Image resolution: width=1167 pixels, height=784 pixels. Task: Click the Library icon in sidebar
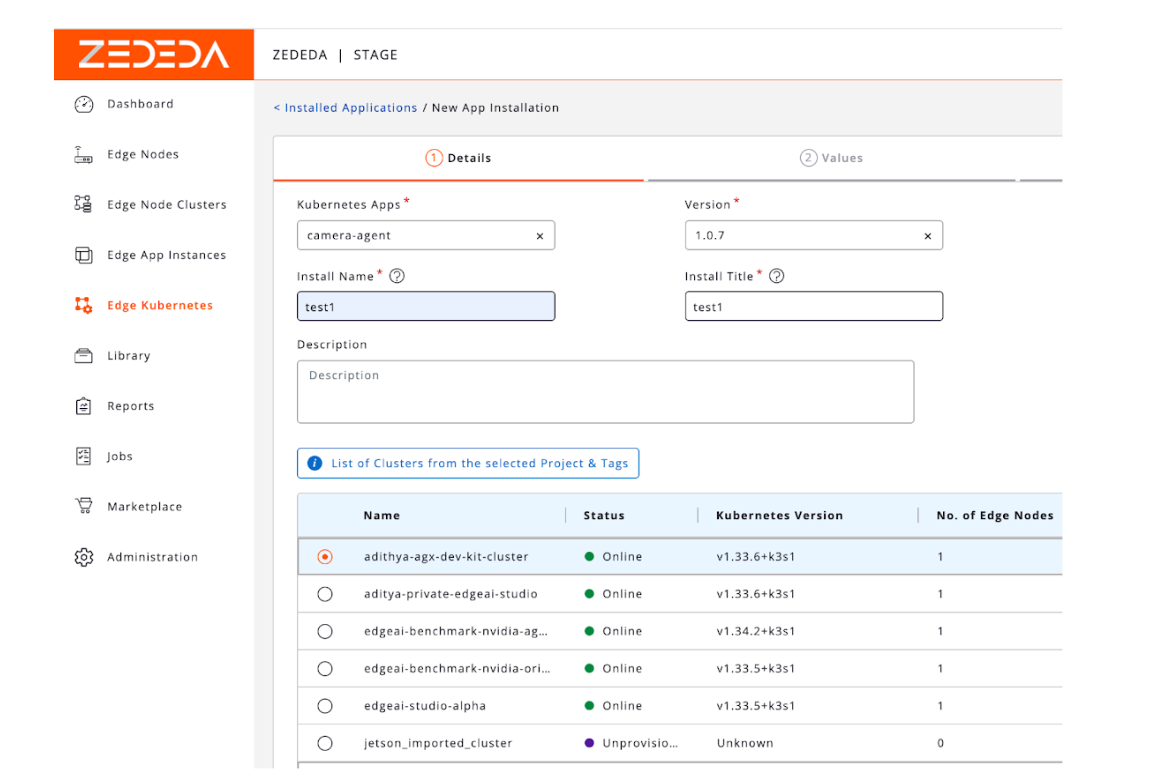point(84,356)
